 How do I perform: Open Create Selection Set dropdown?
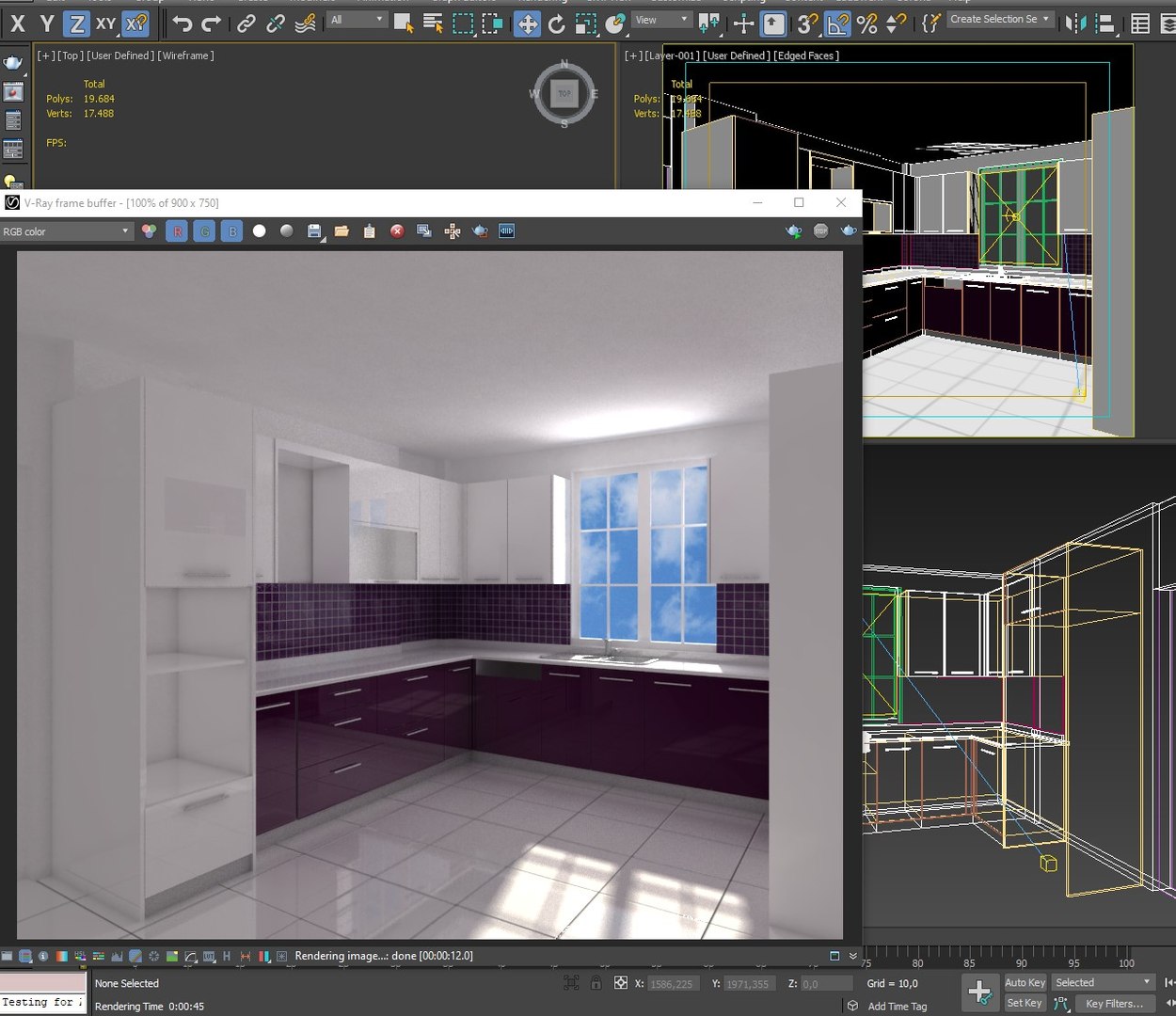coord(1000,19)
